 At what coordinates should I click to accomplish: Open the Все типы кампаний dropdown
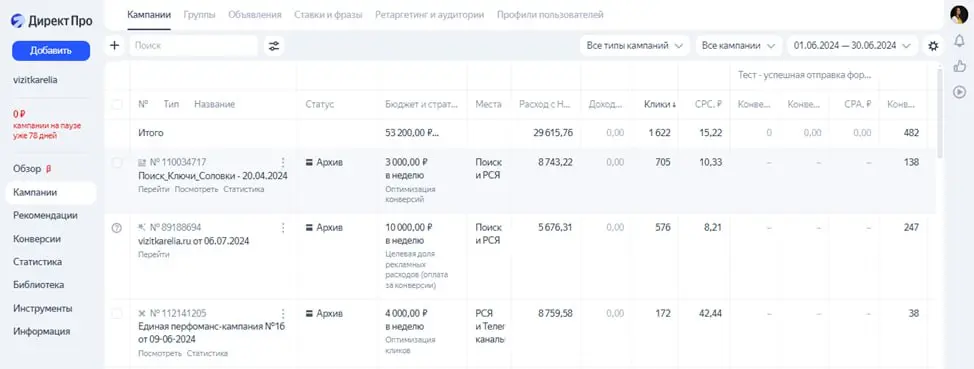(x=635, y=45)
